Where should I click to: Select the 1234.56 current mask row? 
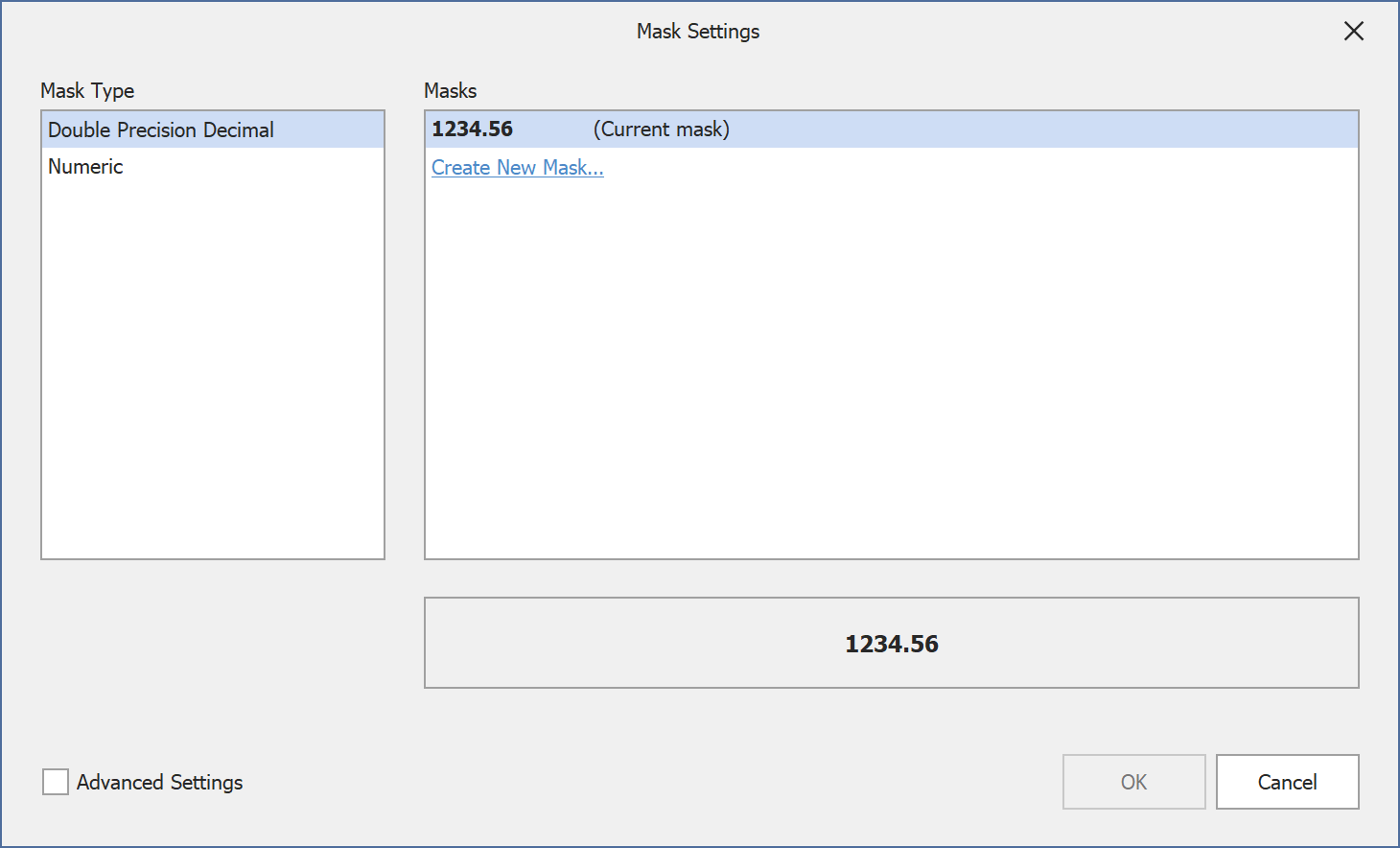tap(892, 130)
